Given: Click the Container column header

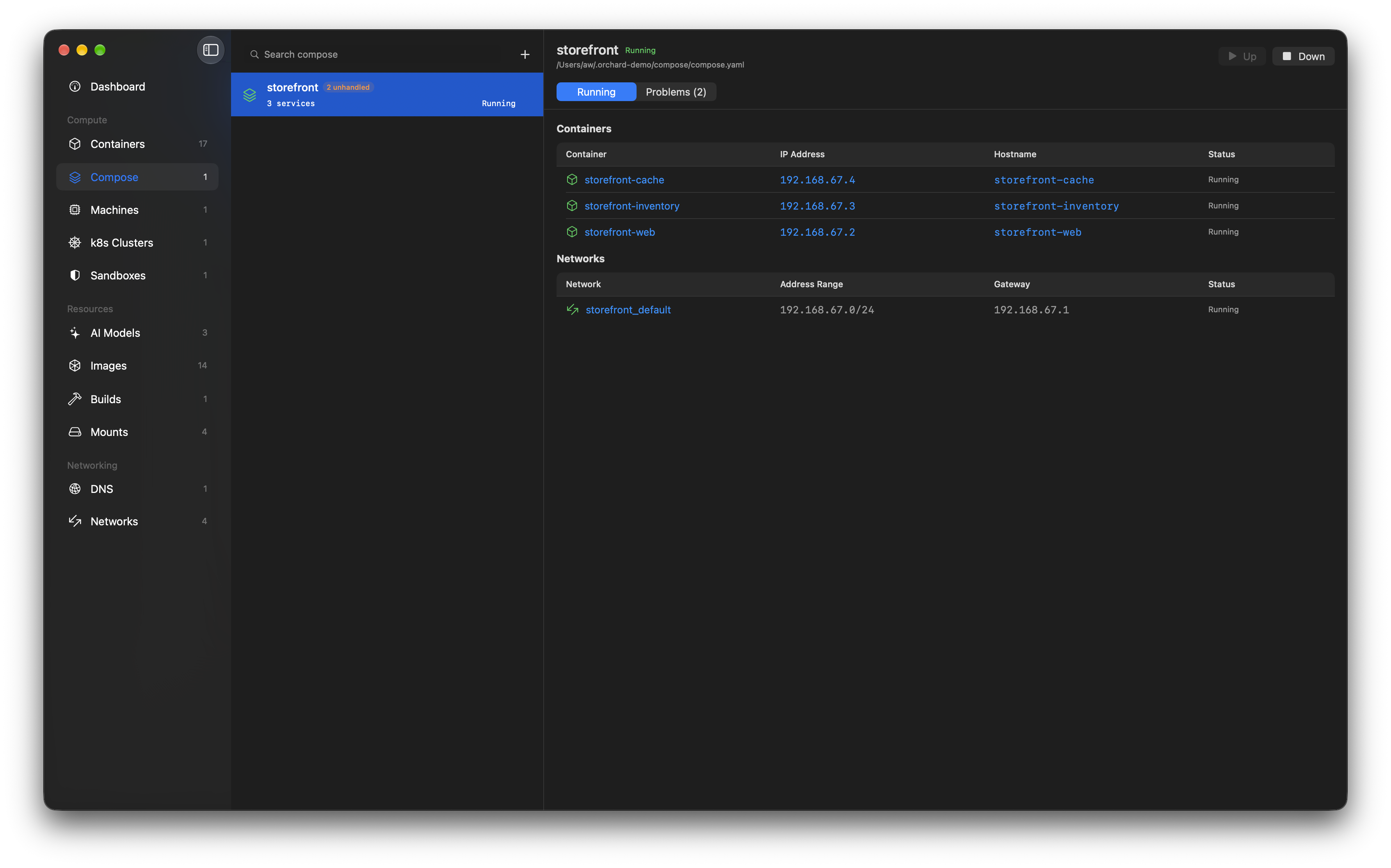Looking at the screenshot, I should coord(585,155).
